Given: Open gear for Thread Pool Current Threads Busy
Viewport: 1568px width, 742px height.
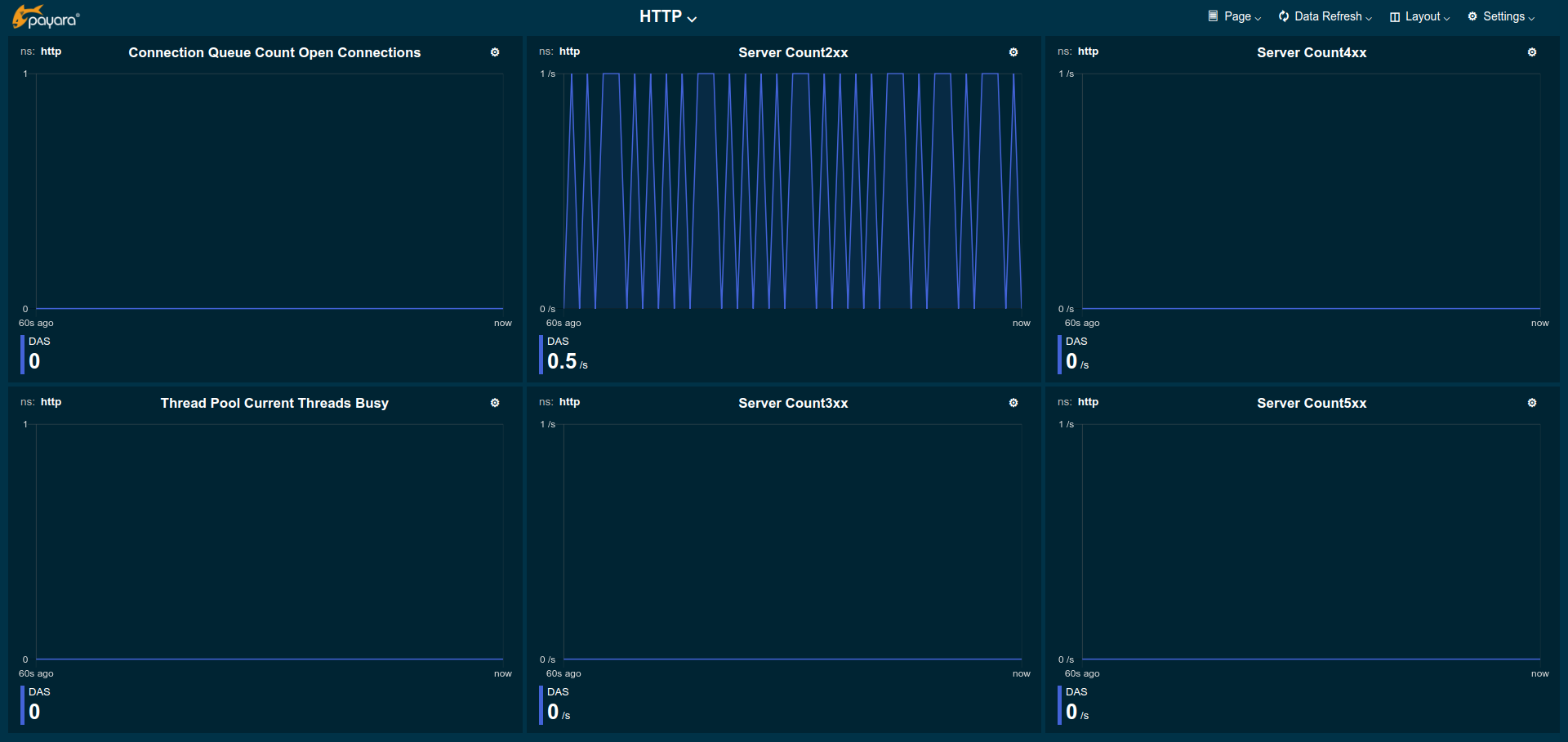Looking at the screenshot, I should (495, 403).
